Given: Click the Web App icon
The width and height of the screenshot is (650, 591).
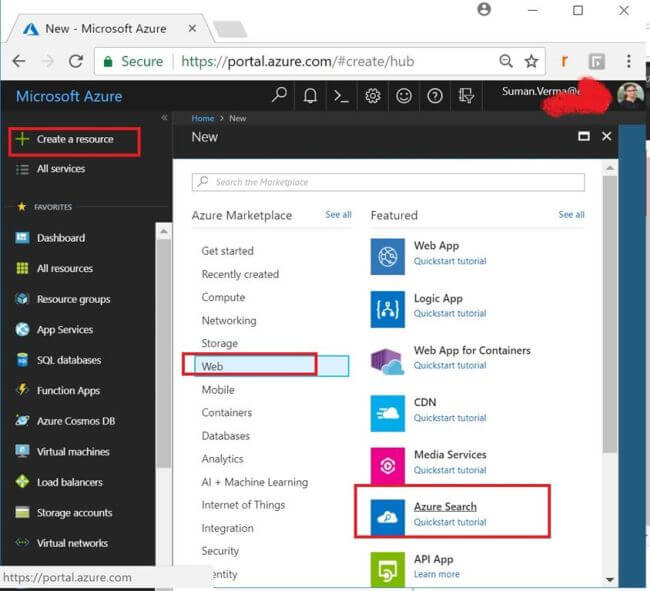Looking at the screenshot, I should 388,257.
